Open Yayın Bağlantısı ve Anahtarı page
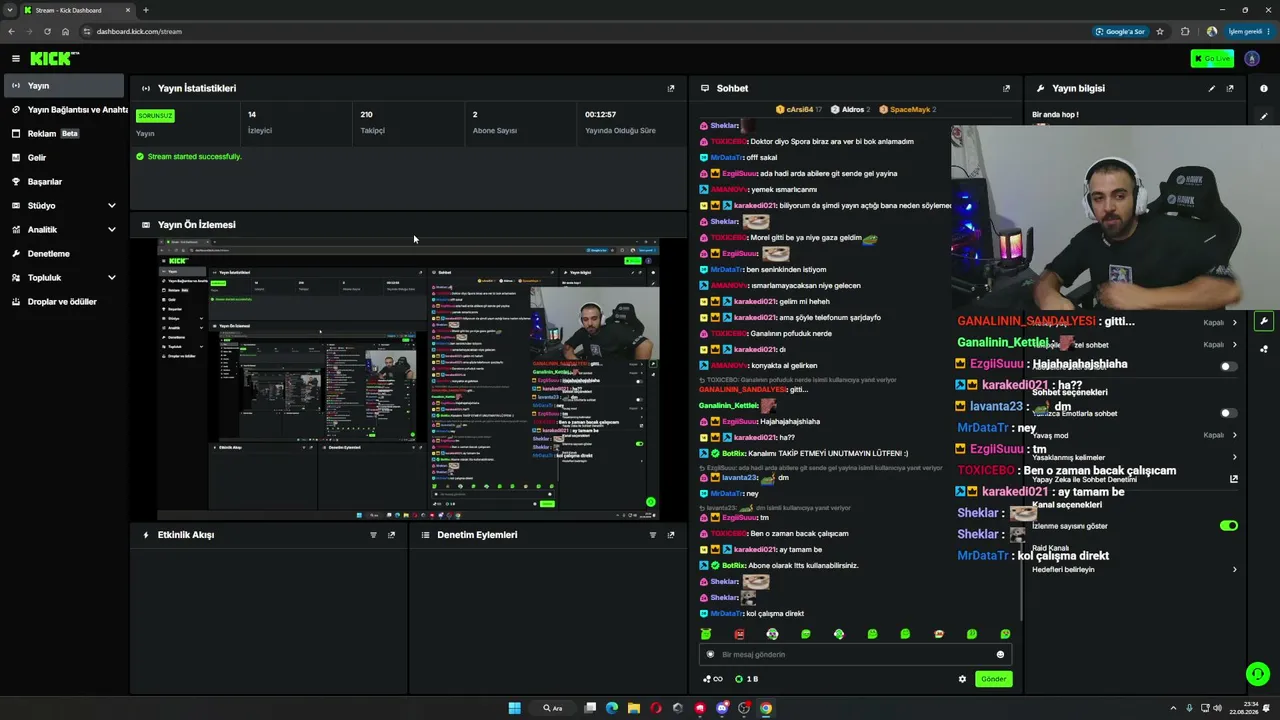 coord(65,110)
